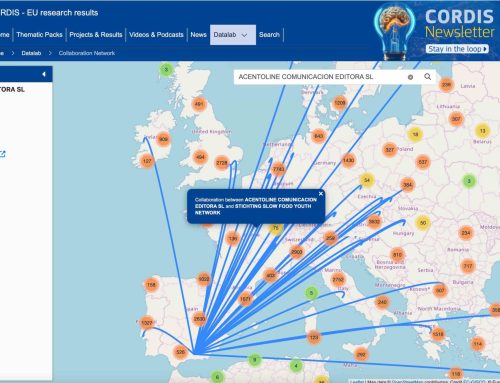
Task: Click the 2630 cluster in eastern Spain
Action: click(199, 319)
